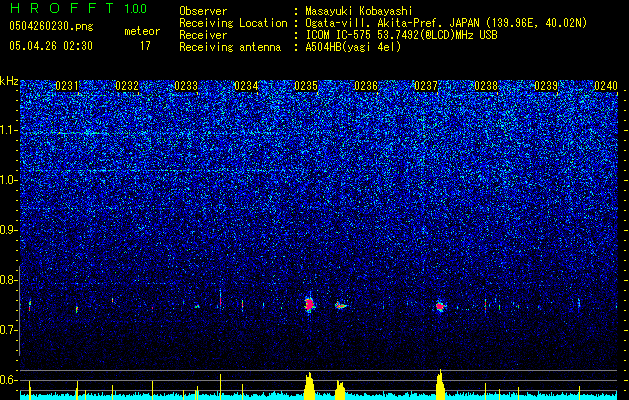The image size is (629, 400).
Task: Click the 0236 time marker
Action: click(366, 86)
